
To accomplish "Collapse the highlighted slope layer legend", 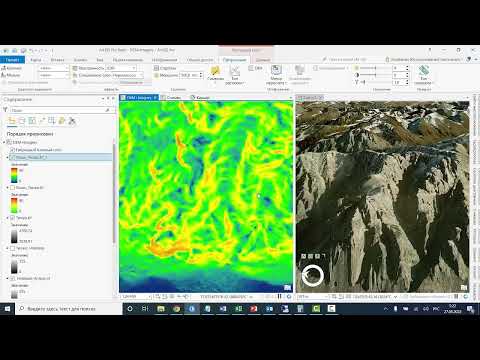I will [x=7, y=157].
